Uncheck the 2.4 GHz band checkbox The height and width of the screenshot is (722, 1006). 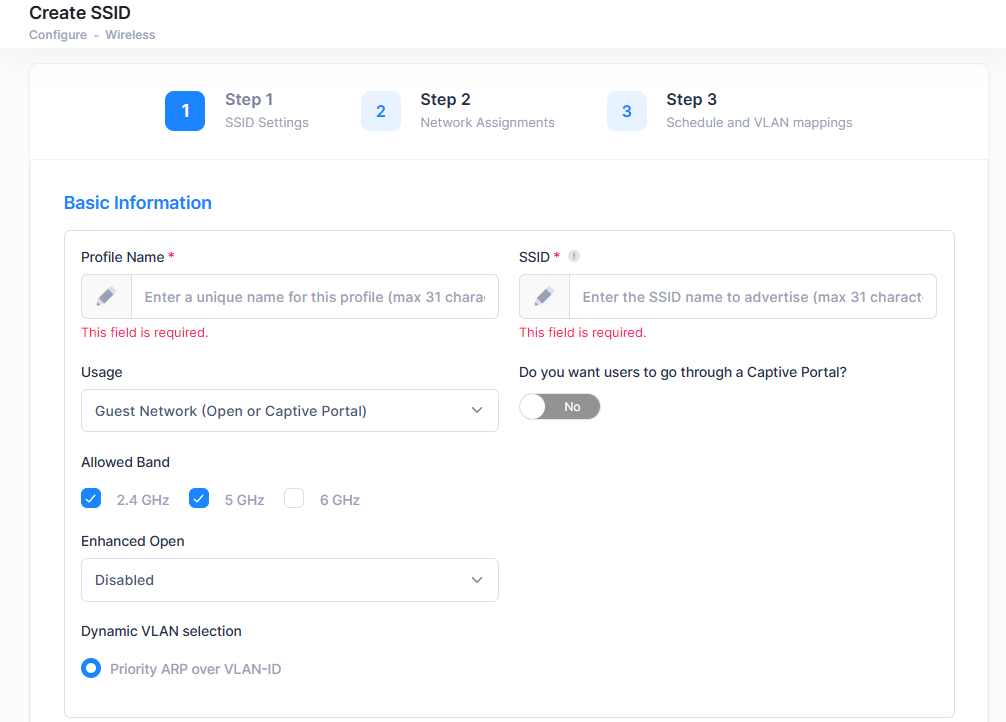(92, 498)
